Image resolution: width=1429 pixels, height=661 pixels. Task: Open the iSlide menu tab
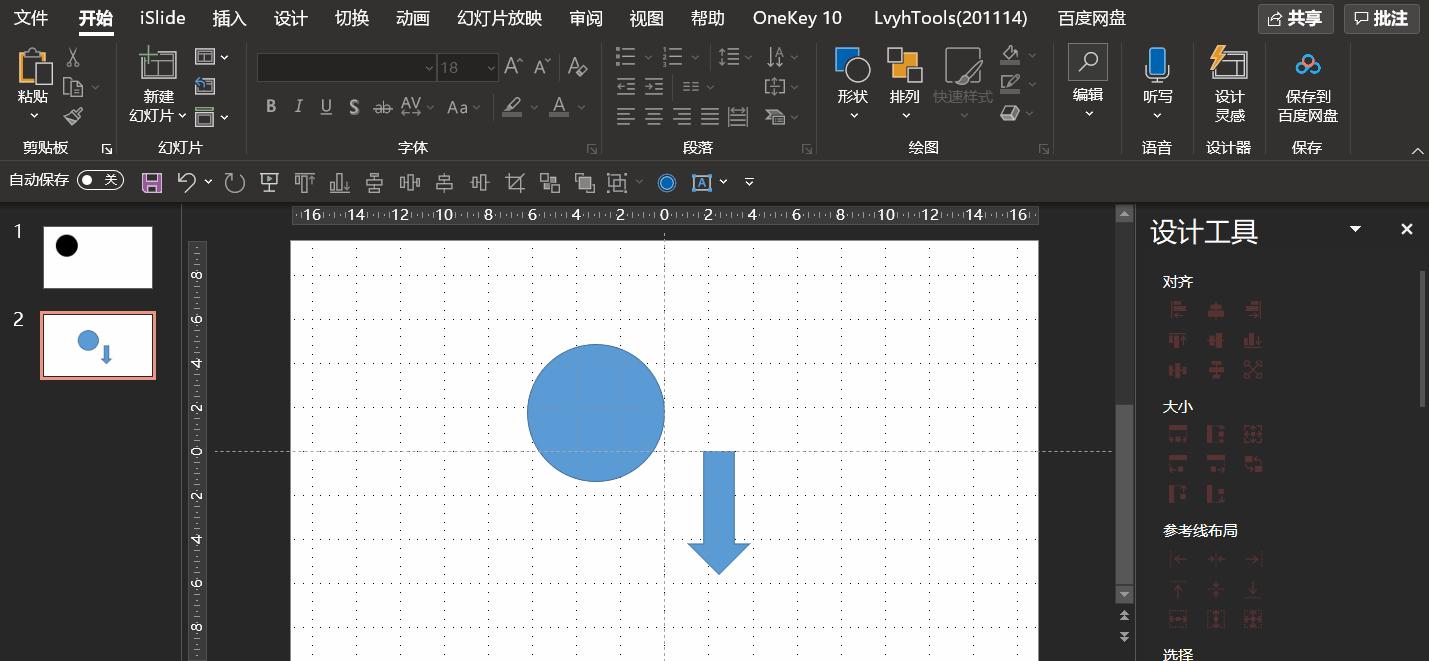coord(161,18)
